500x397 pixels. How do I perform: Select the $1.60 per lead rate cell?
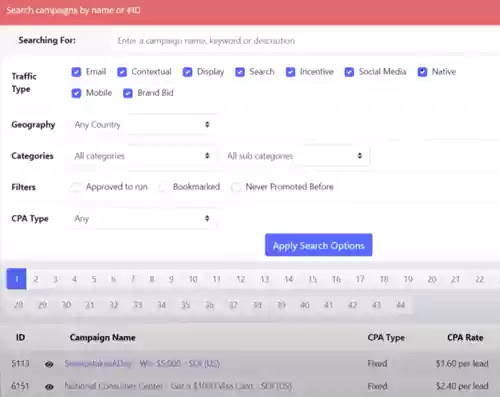point(462,363)
